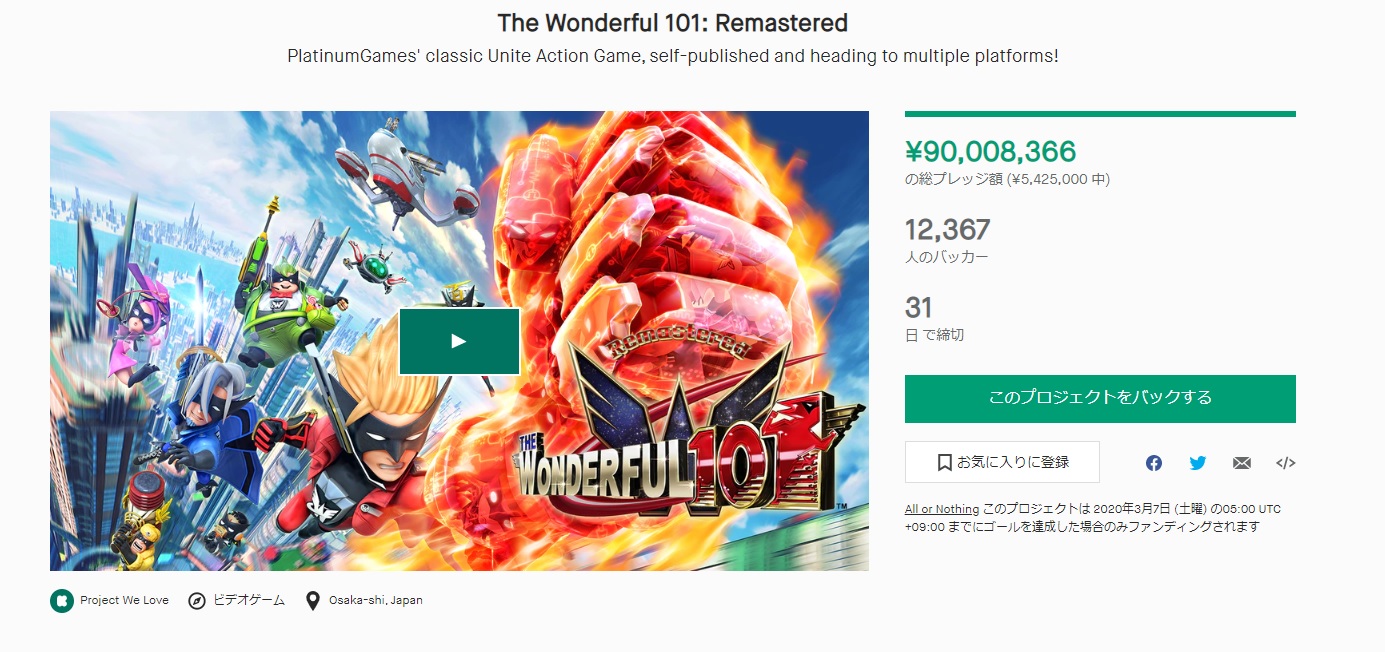The height and width of the screenshot is (652, 1385).
Task: Click the green funding progress bar
Action: tap(1100, 114)
